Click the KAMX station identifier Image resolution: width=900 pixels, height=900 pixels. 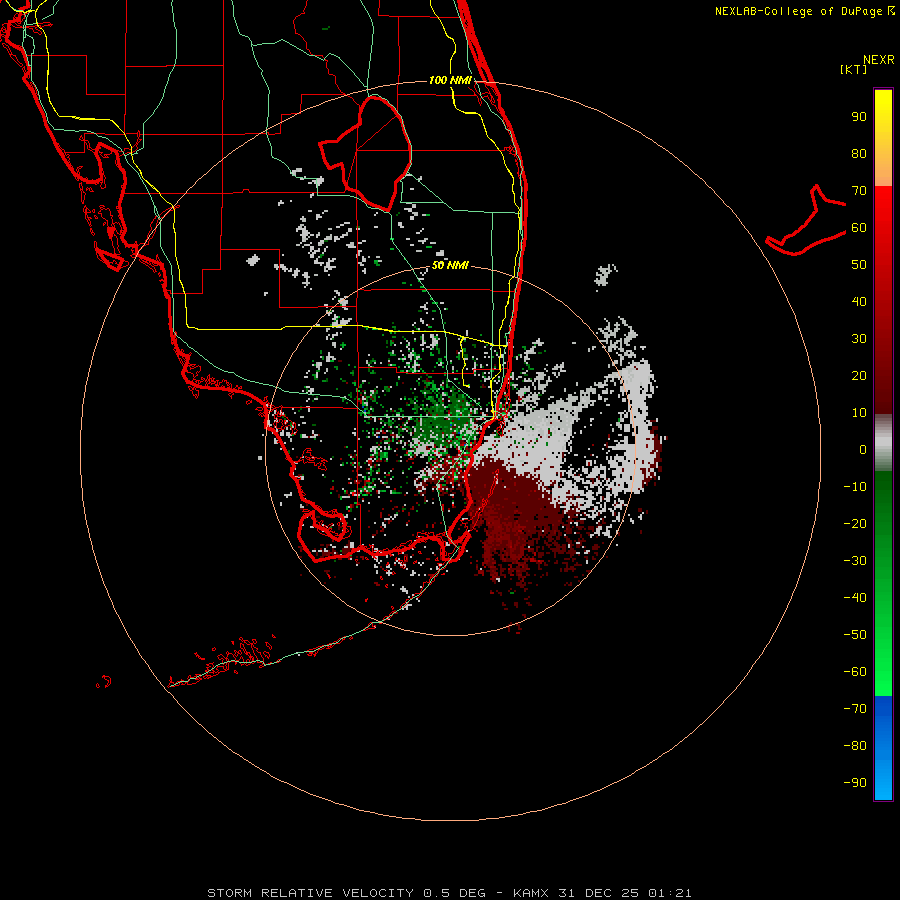point(532,893)
